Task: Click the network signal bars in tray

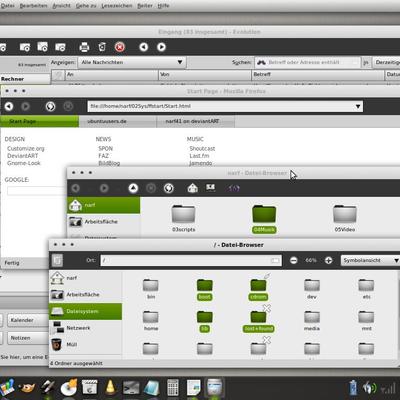Action: 388,388
